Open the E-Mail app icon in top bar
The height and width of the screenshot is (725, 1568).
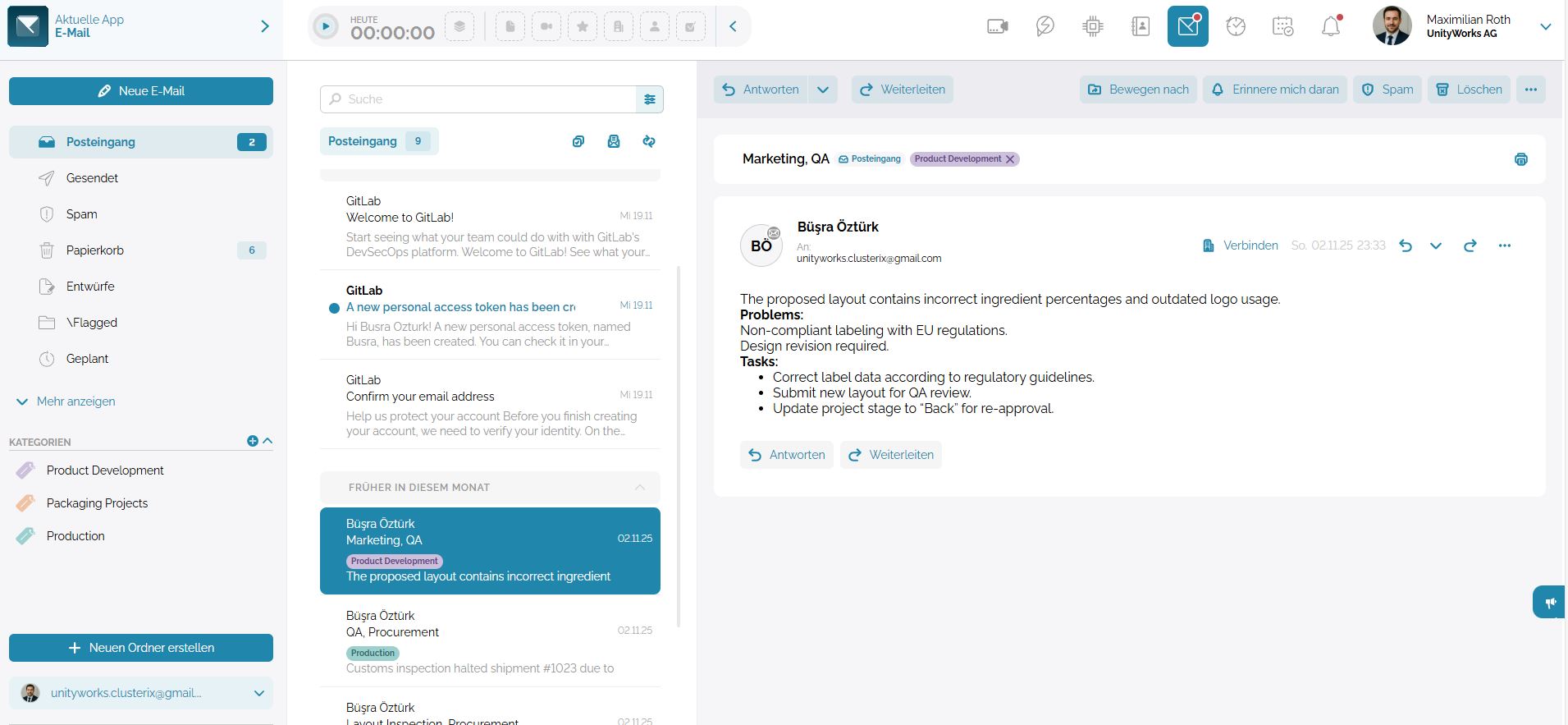click(1188, 26)
